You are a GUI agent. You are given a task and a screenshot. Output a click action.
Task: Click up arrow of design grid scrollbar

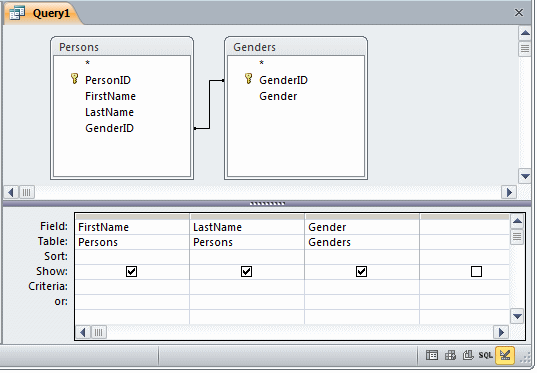point(517,221)
